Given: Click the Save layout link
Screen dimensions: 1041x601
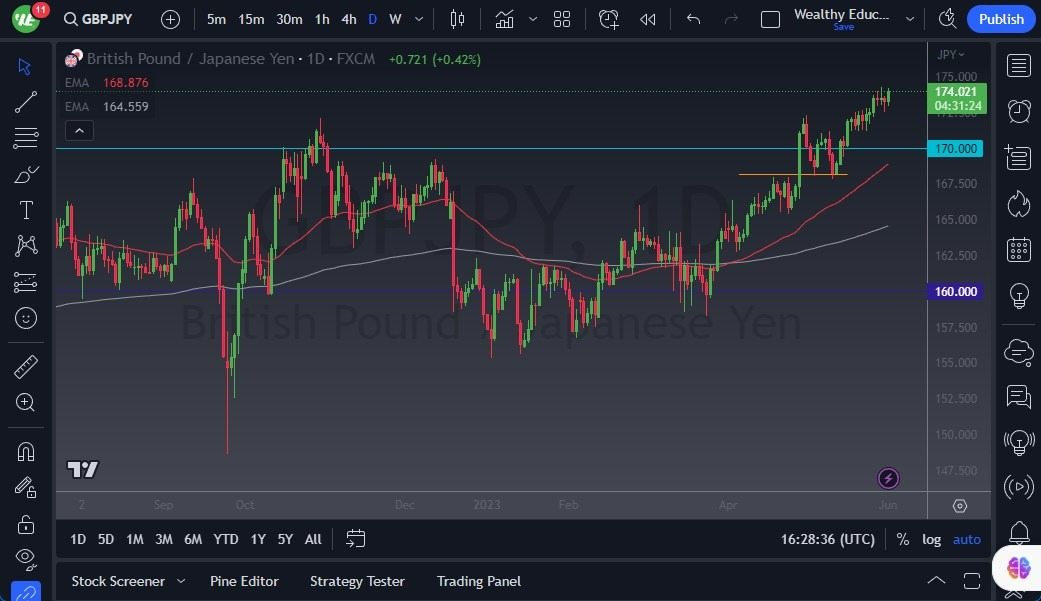Looking at the screenshot, I should (843, 27).
